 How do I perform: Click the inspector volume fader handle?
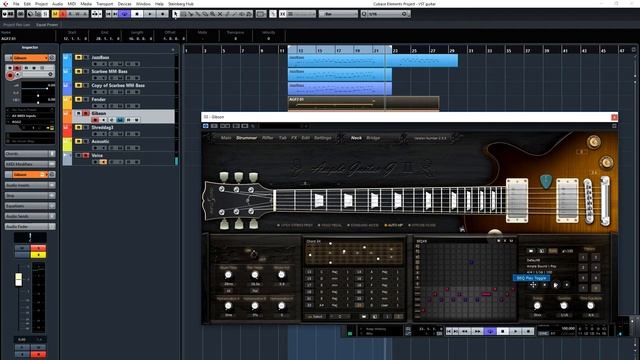[18, 280]
